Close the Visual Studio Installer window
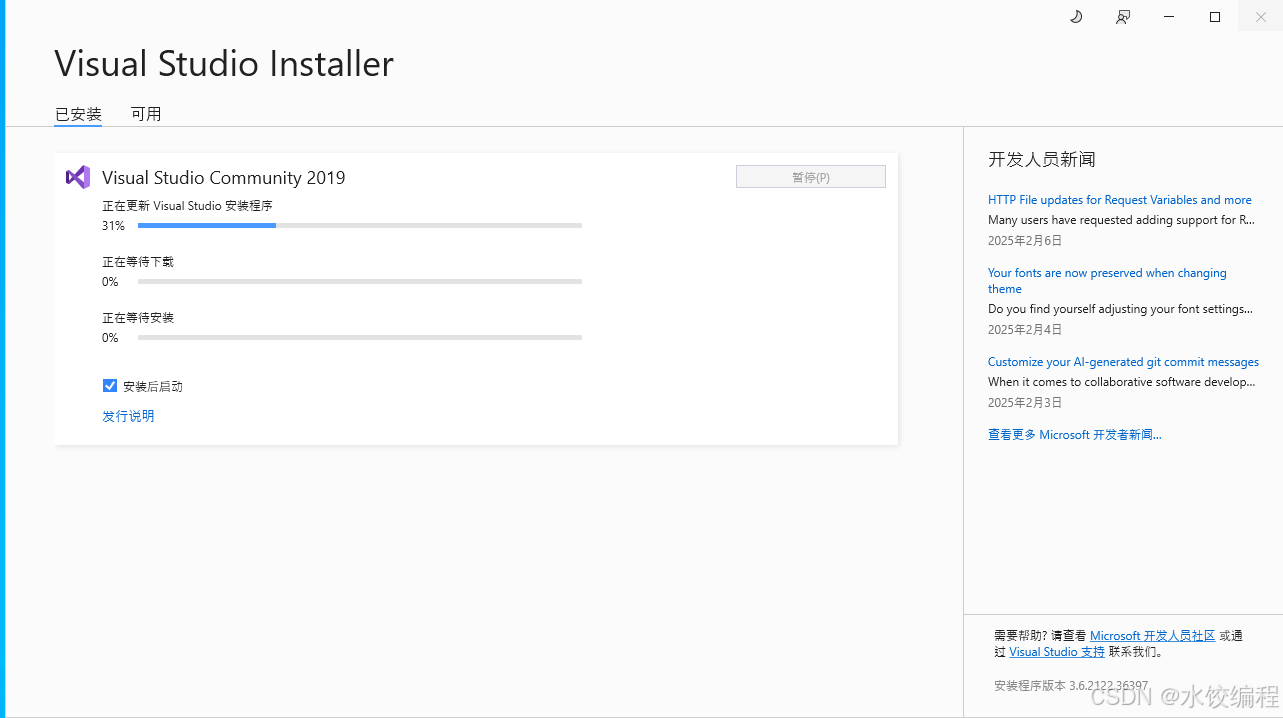 pyautogui.click(x=1261, y=17)
